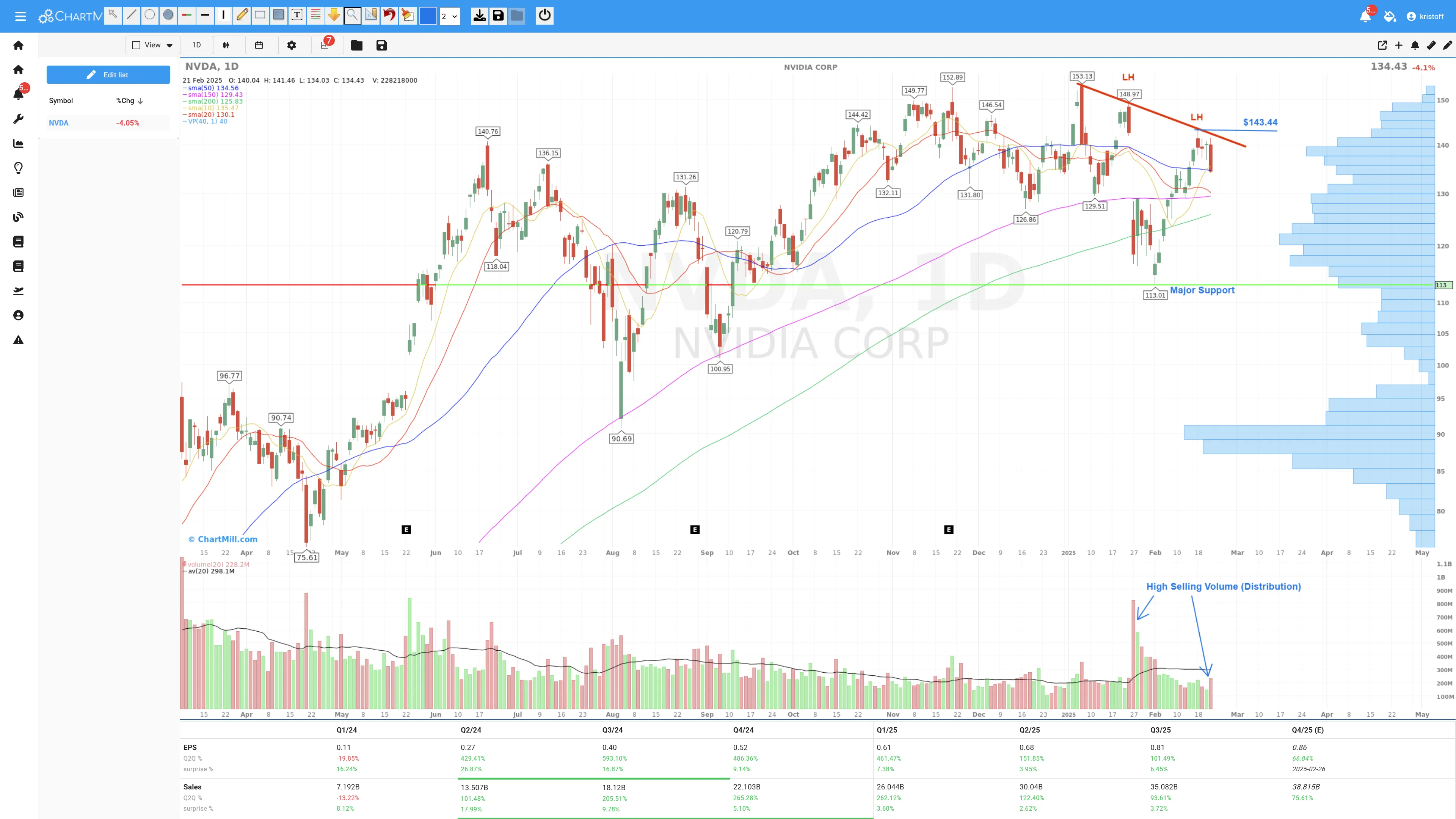Select the pencil freehand drawing tool

(242, 15)
